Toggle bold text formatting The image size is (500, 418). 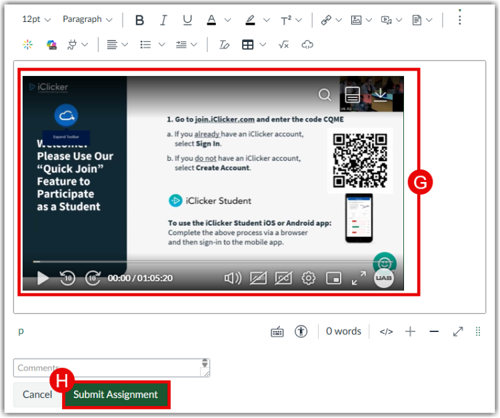(140, 20)
